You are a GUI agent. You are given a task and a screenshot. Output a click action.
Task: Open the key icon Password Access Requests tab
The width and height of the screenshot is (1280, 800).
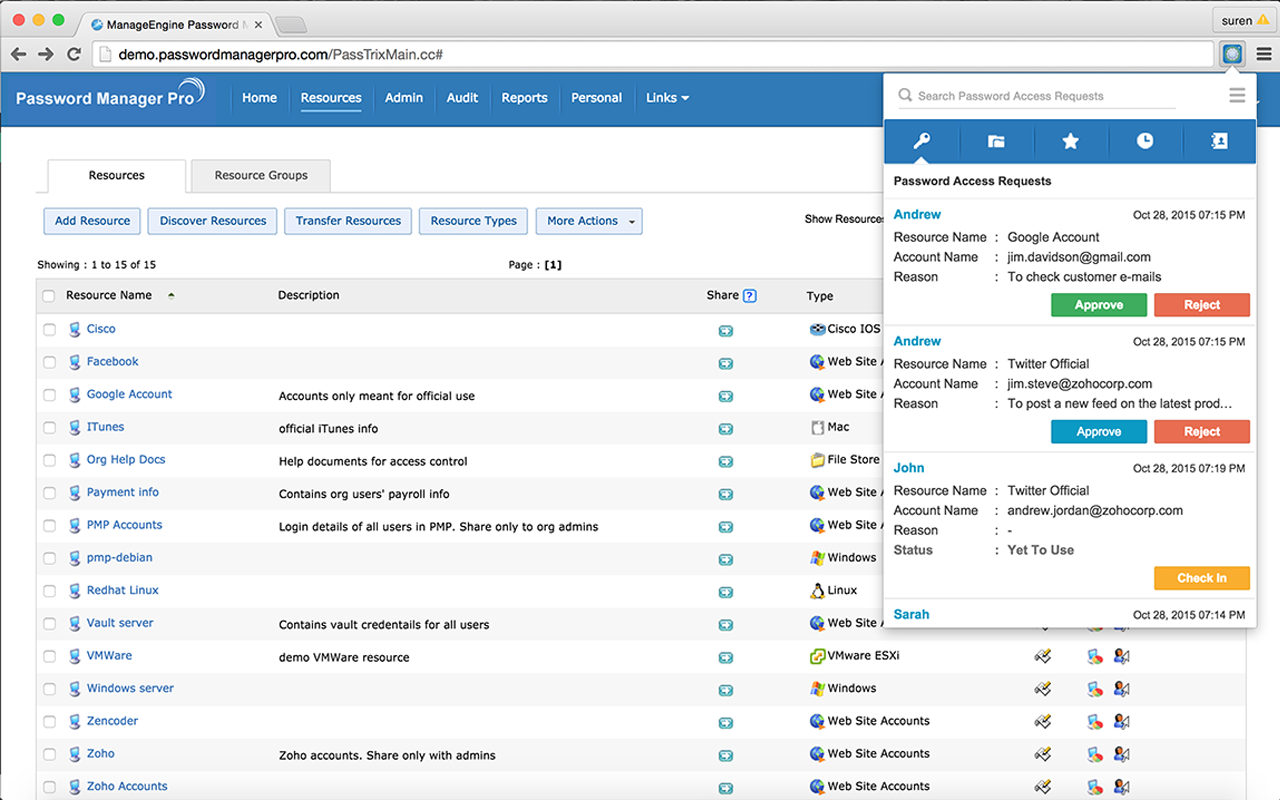pyautogui.click(x=921, y=141)
